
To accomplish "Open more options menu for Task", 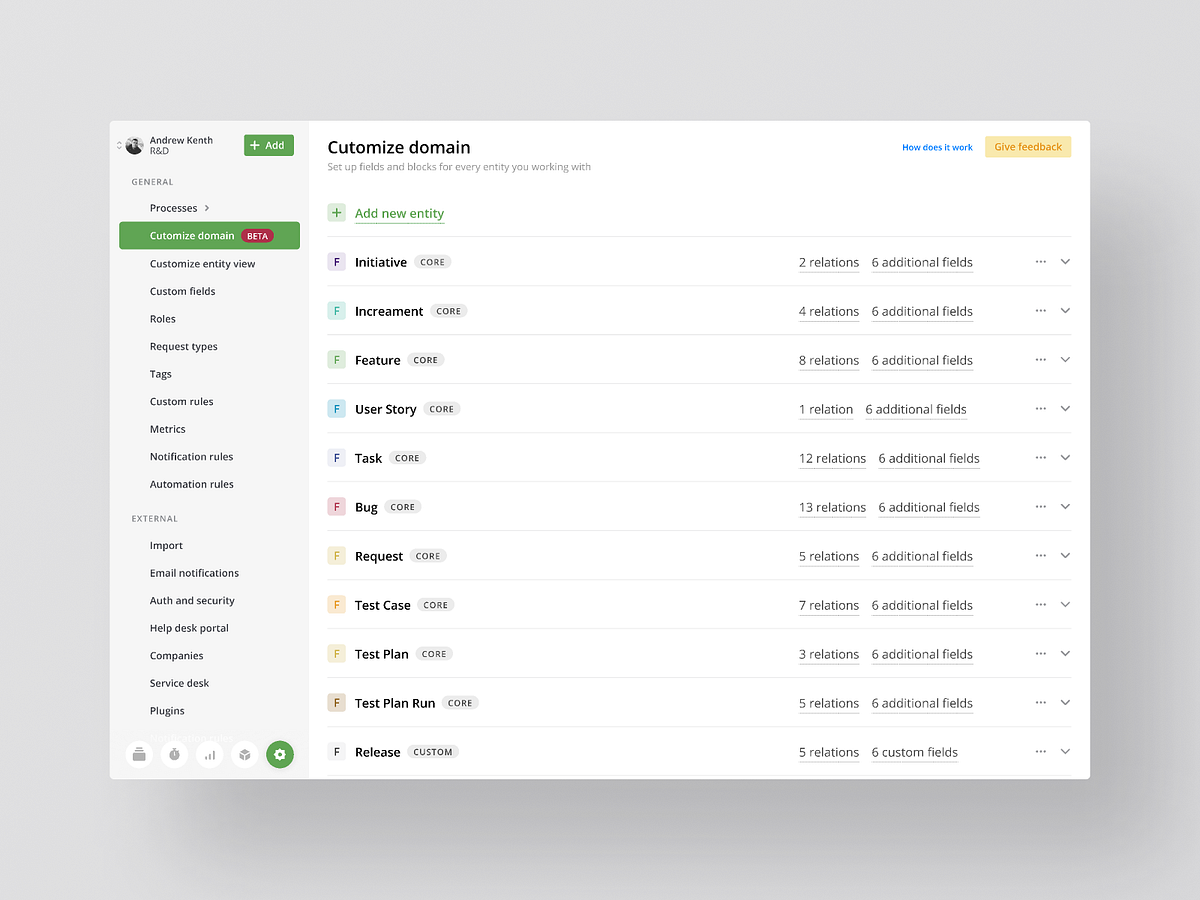I will point(1041,458).
